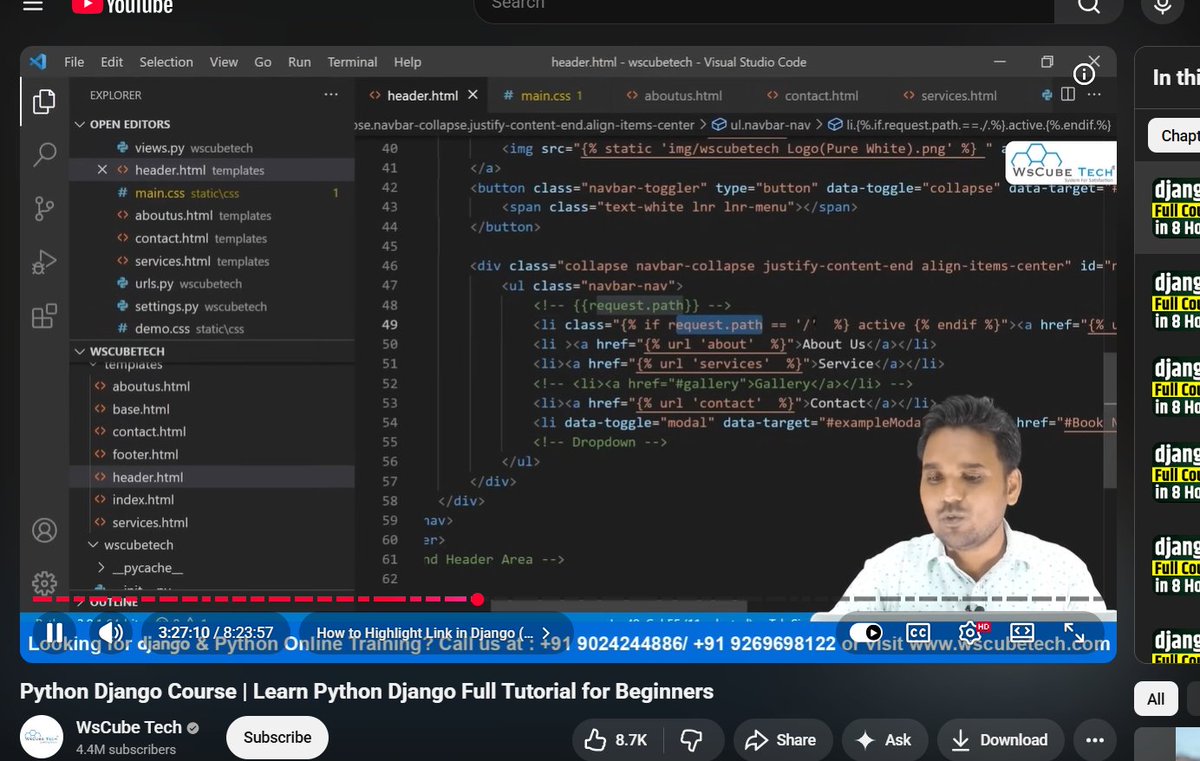Viewport: 1200px width, 761px height.
Task: Open the WsCube Tech channel name link
Action: (129, 727)
